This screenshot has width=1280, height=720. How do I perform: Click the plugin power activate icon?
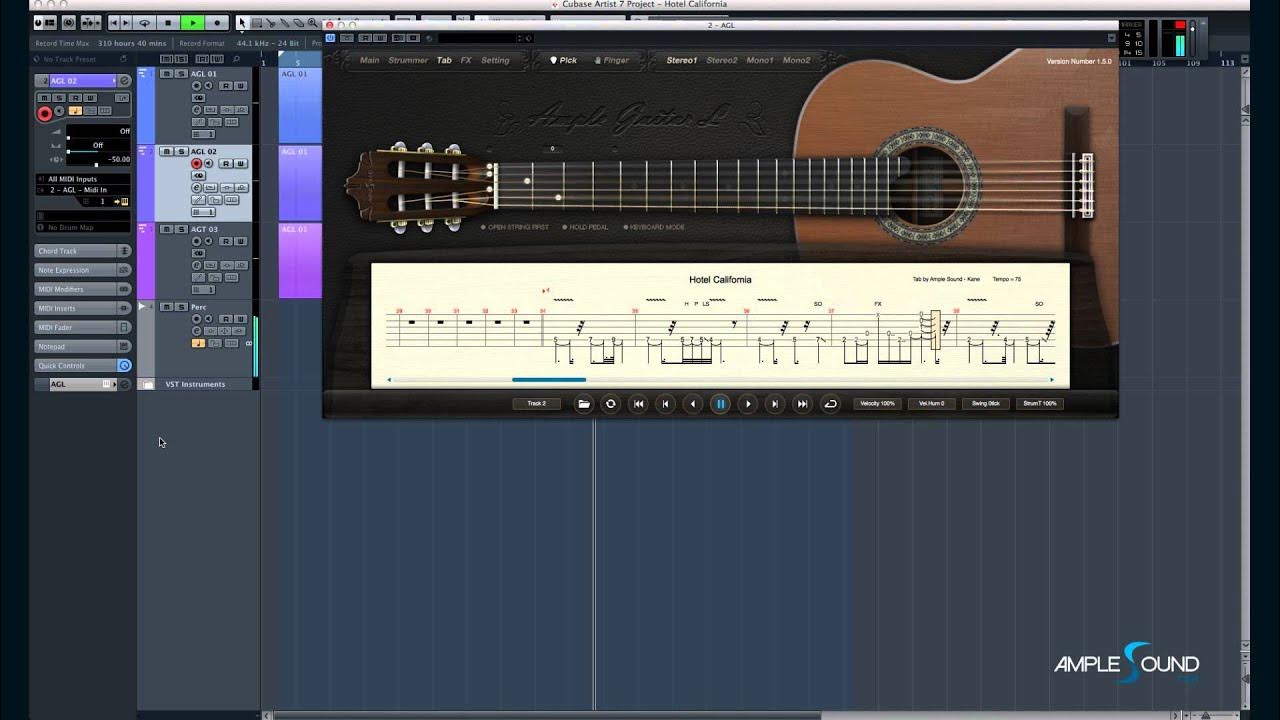click(330, 38)
